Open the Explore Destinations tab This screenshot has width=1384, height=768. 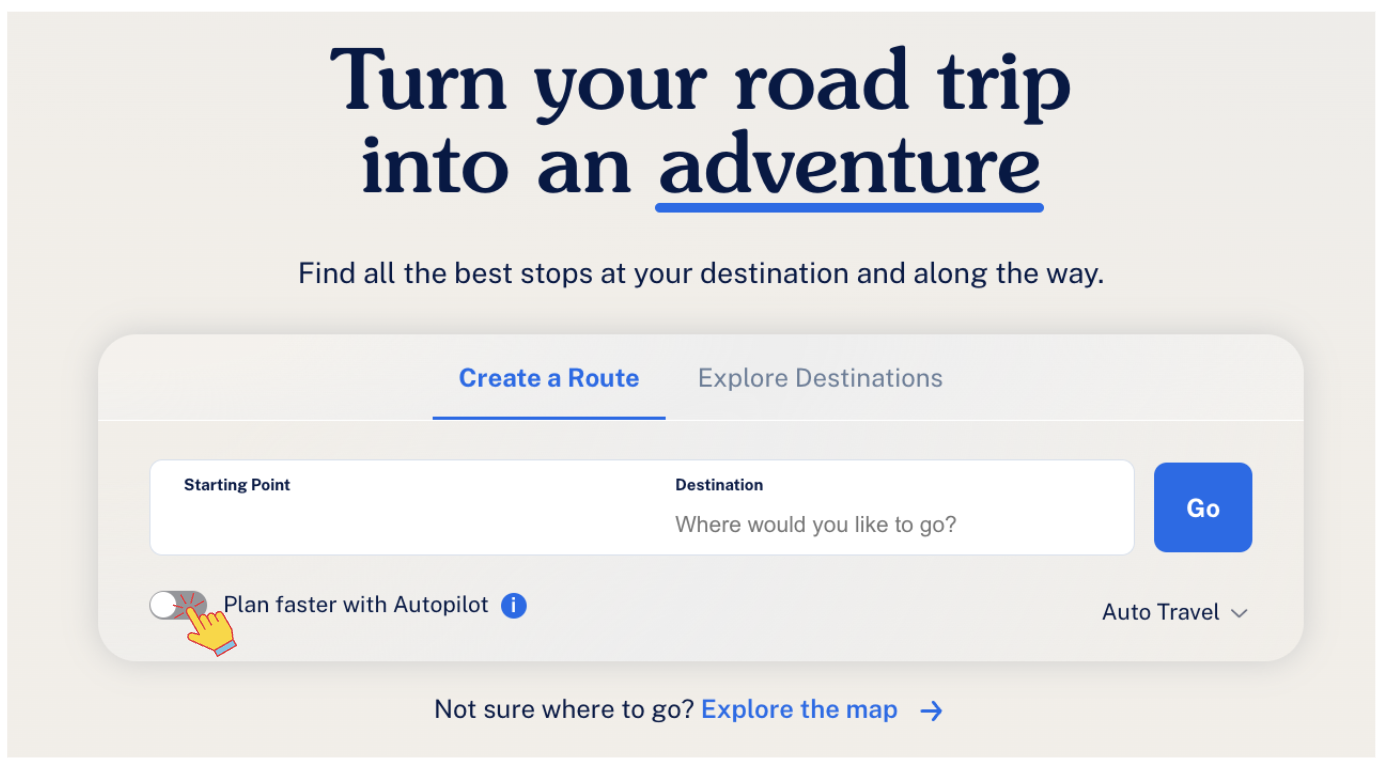[820, 378]
